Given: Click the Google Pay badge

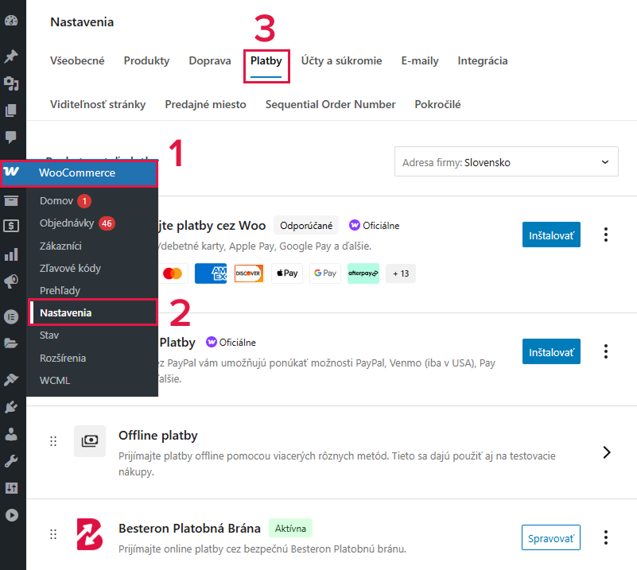Looking at the screenshot, I should (325, 273).
